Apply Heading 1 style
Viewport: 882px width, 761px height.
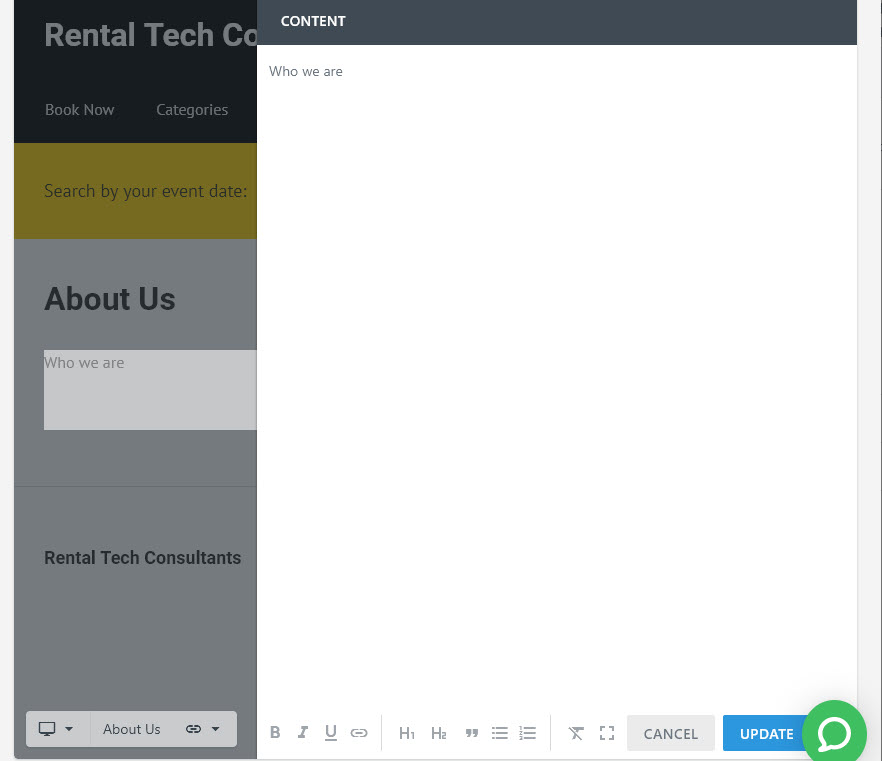[x=407, y=733]
